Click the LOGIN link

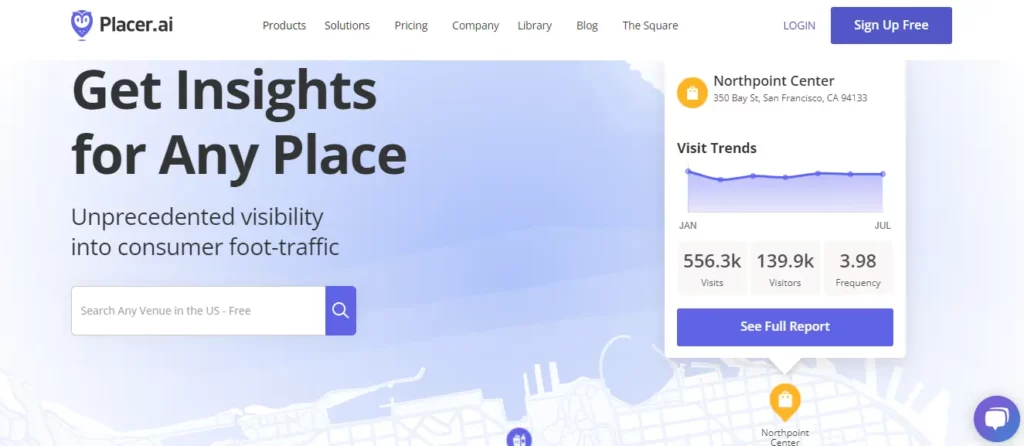click(799, 25)
